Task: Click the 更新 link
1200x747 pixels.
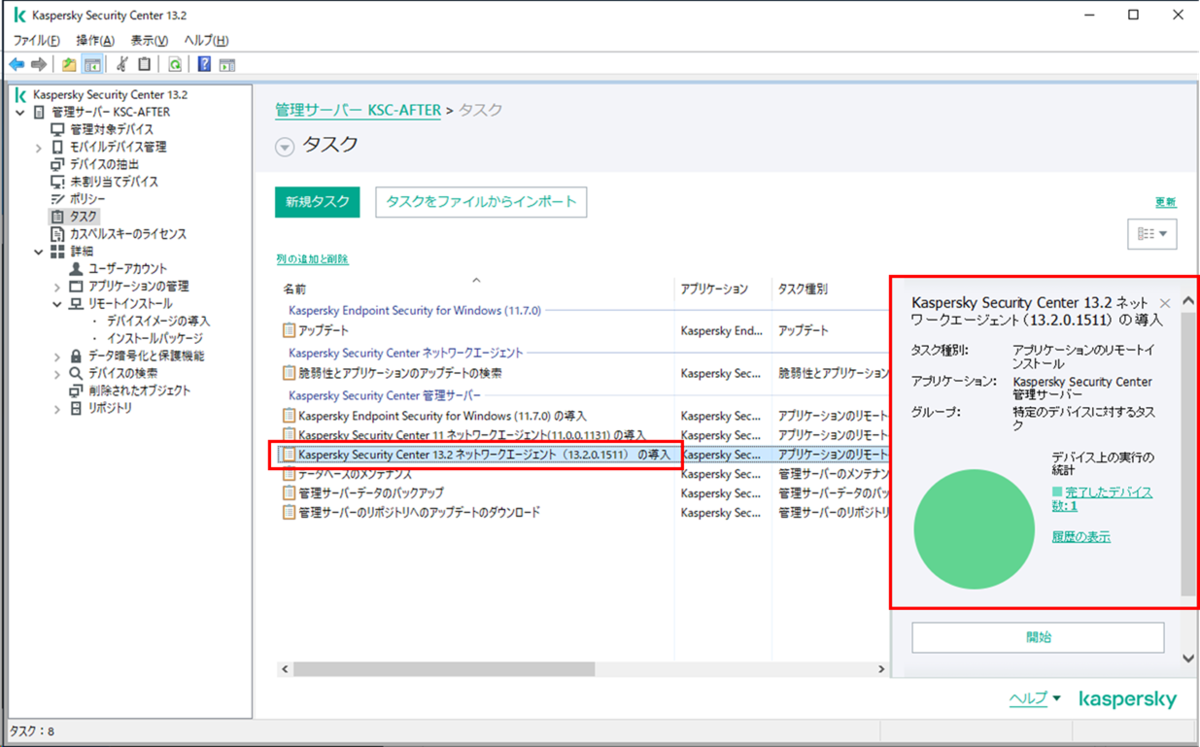Action: point(1165,202)
